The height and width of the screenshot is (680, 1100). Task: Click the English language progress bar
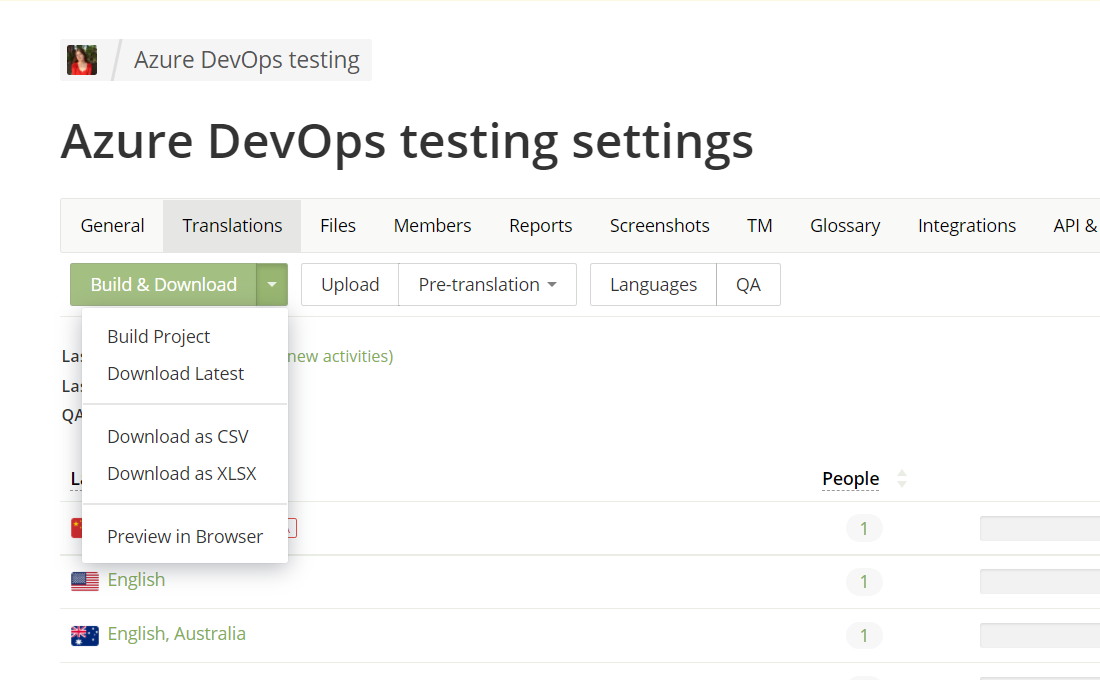1040,582
